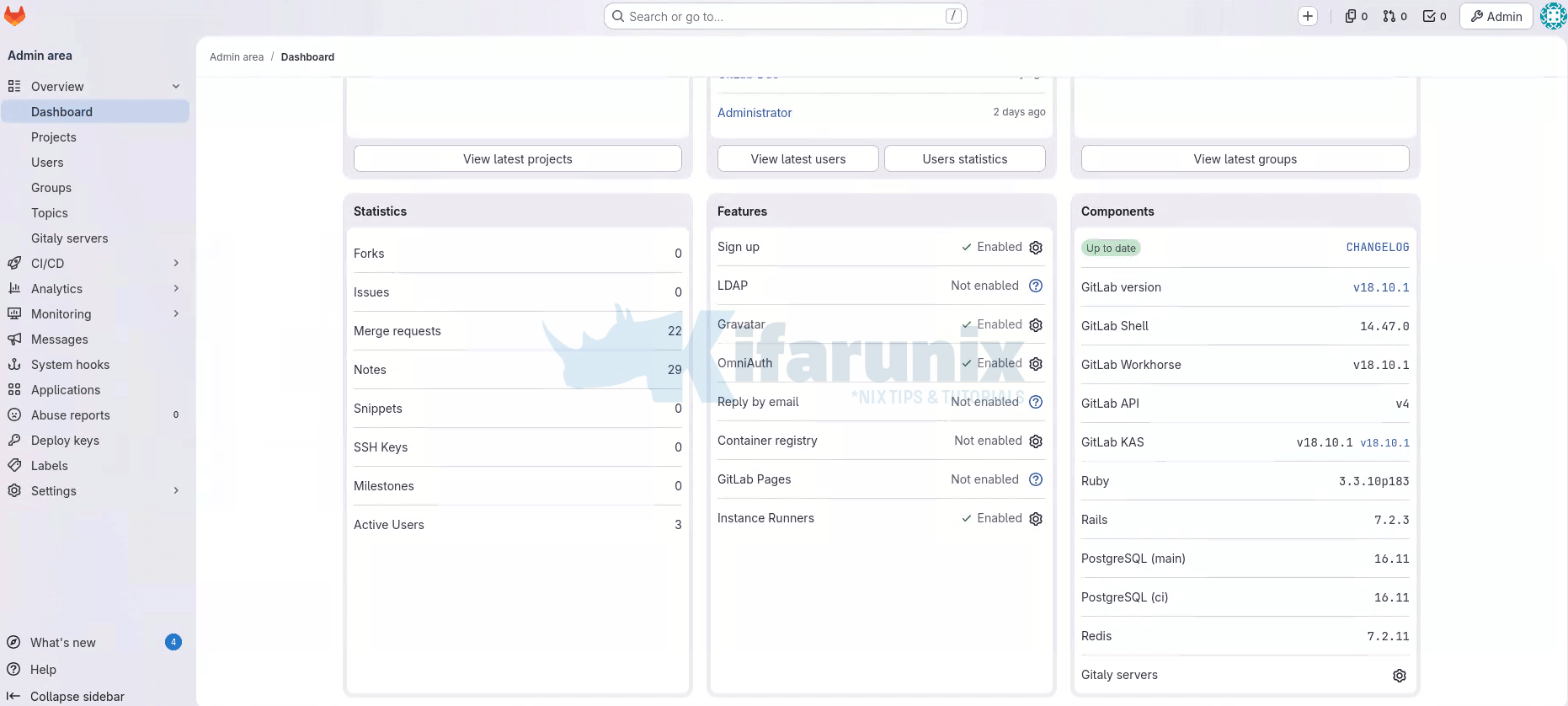Click Redis version 7.2.11
Screen dimensions: 1568x706
[1388, 636]
